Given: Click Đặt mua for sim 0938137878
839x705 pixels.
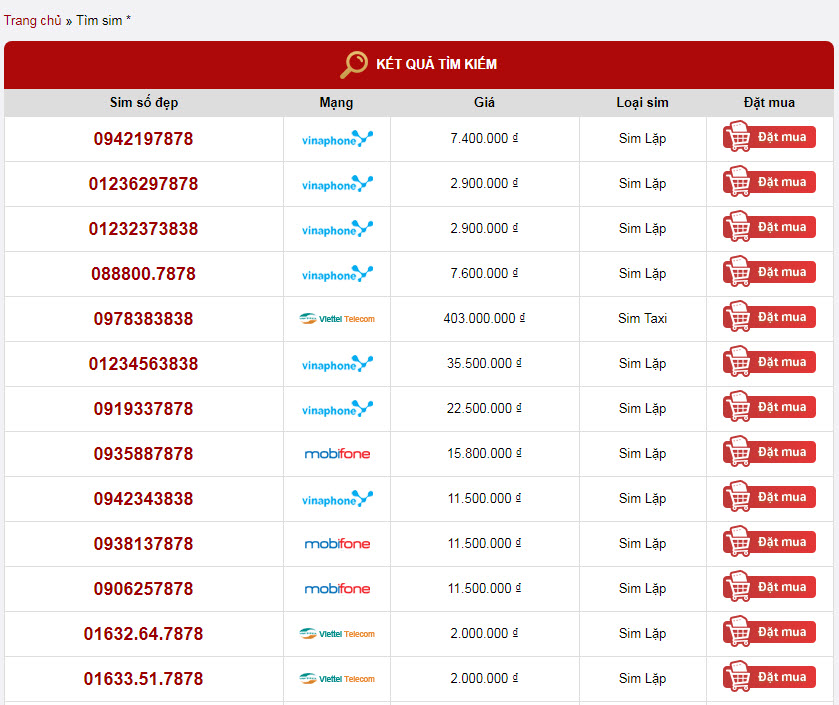Looking at the screenshot, I should click(x=769, y=541).
